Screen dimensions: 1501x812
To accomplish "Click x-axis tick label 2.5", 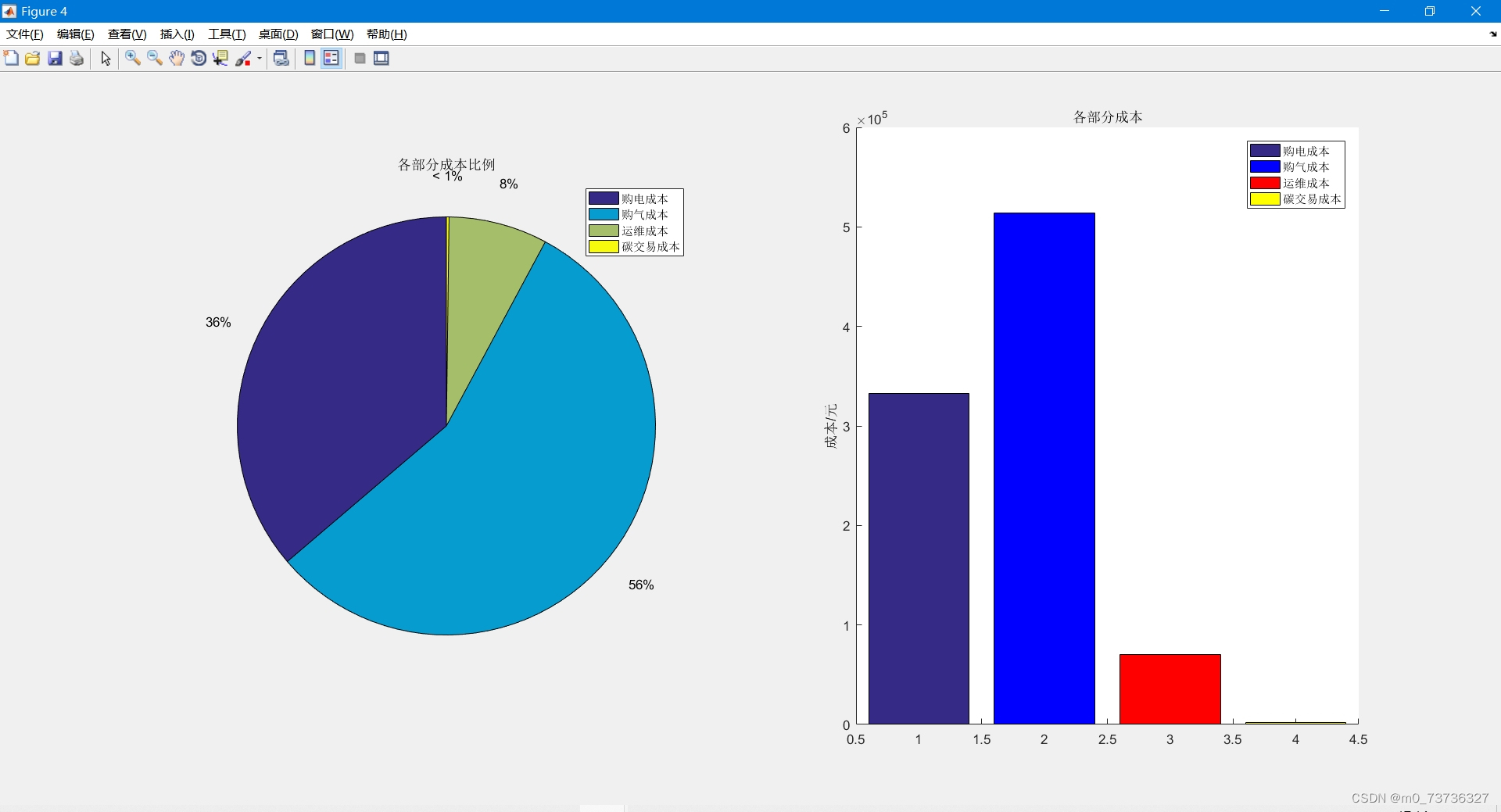I will pyautogui.click(x=1107, y=739).
